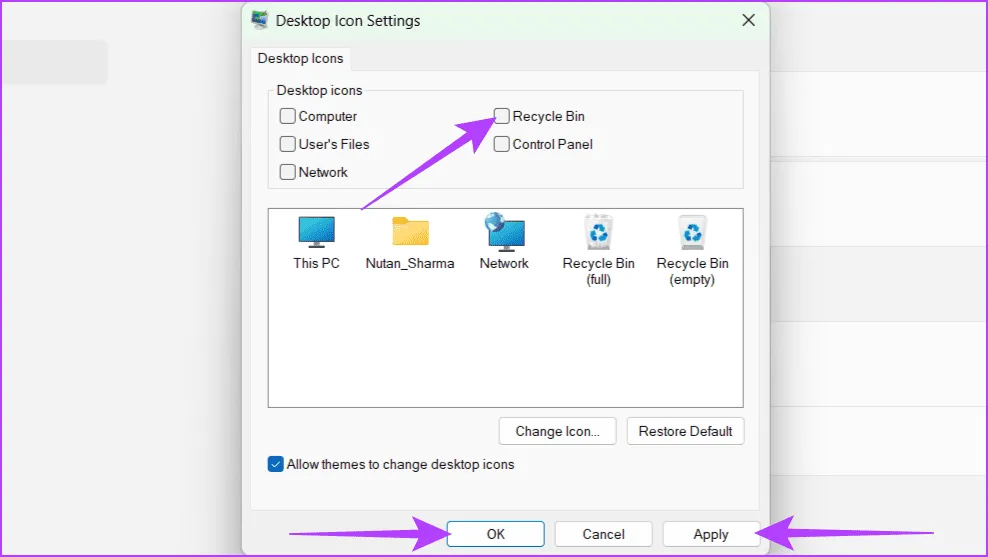The width and height of the screenshot is (988, 557).
Task: Confirm settings with the OK button
Action: (x=495, y=534)
